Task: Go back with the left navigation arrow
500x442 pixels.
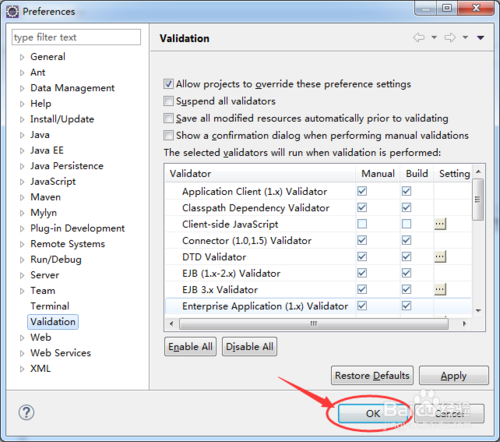Action: click(x=419, y=37)
